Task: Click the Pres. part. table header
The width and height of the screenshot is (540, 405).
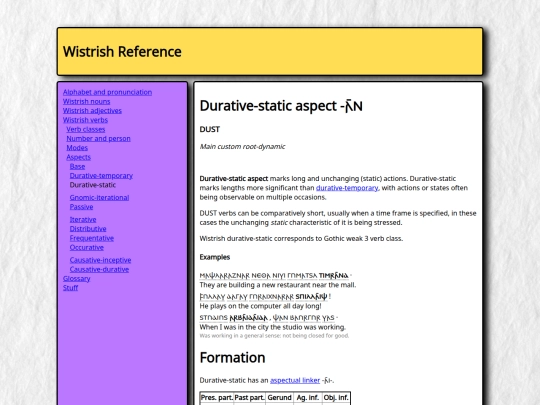Action: 217,398
